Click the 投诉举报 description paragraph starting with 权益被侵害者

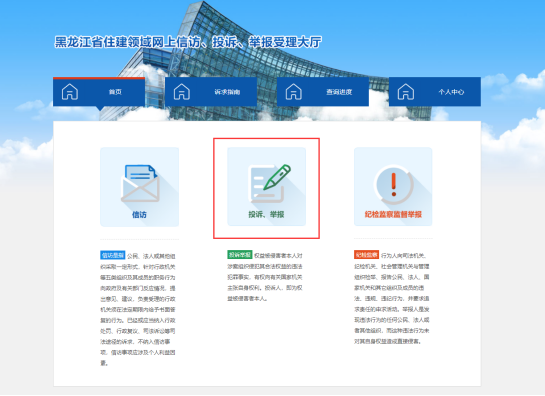[265, 277]
